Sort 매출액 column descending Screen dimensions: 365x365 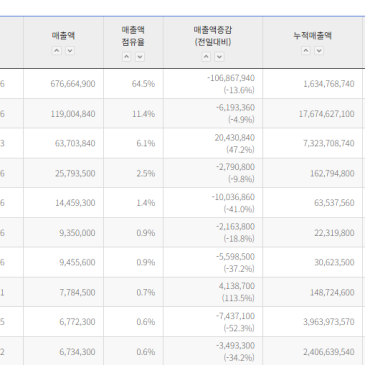pos(70,51)
